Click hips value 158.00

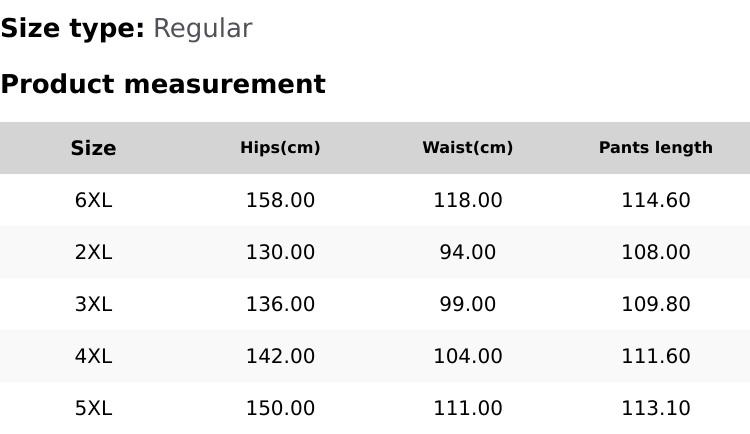point(280,200)
